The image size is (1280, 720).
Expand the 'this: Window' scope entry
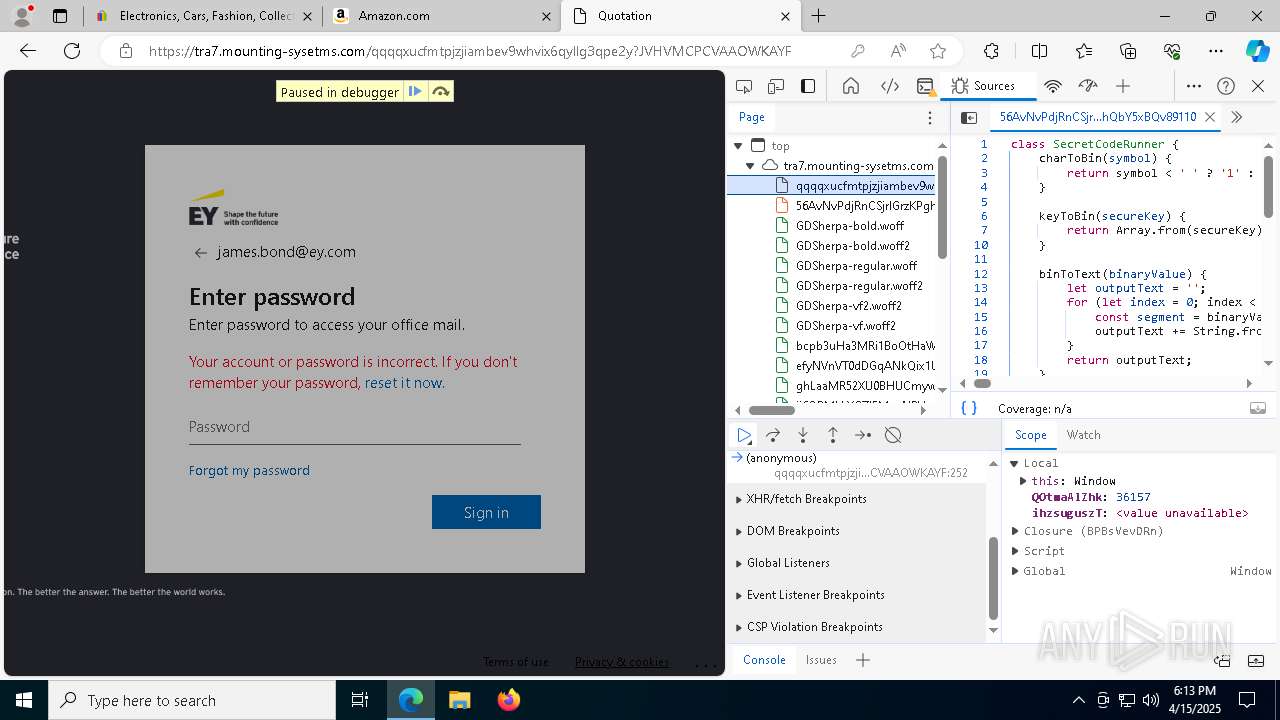1023,481
